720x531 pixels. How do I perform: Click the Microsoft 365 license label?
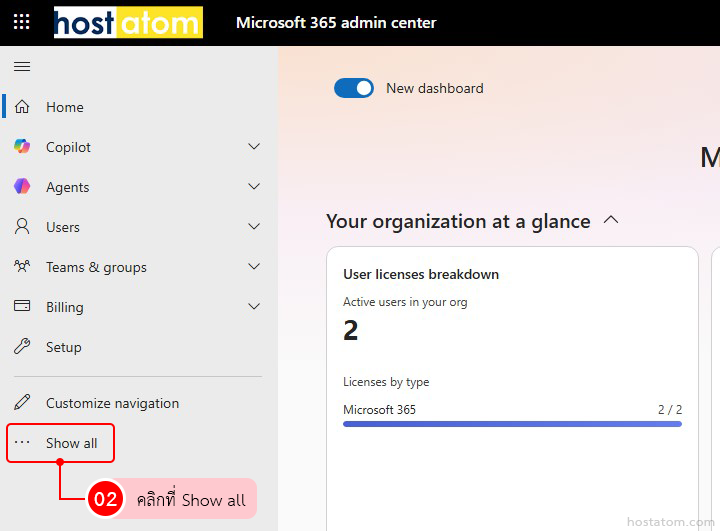(x=379, y=409)
